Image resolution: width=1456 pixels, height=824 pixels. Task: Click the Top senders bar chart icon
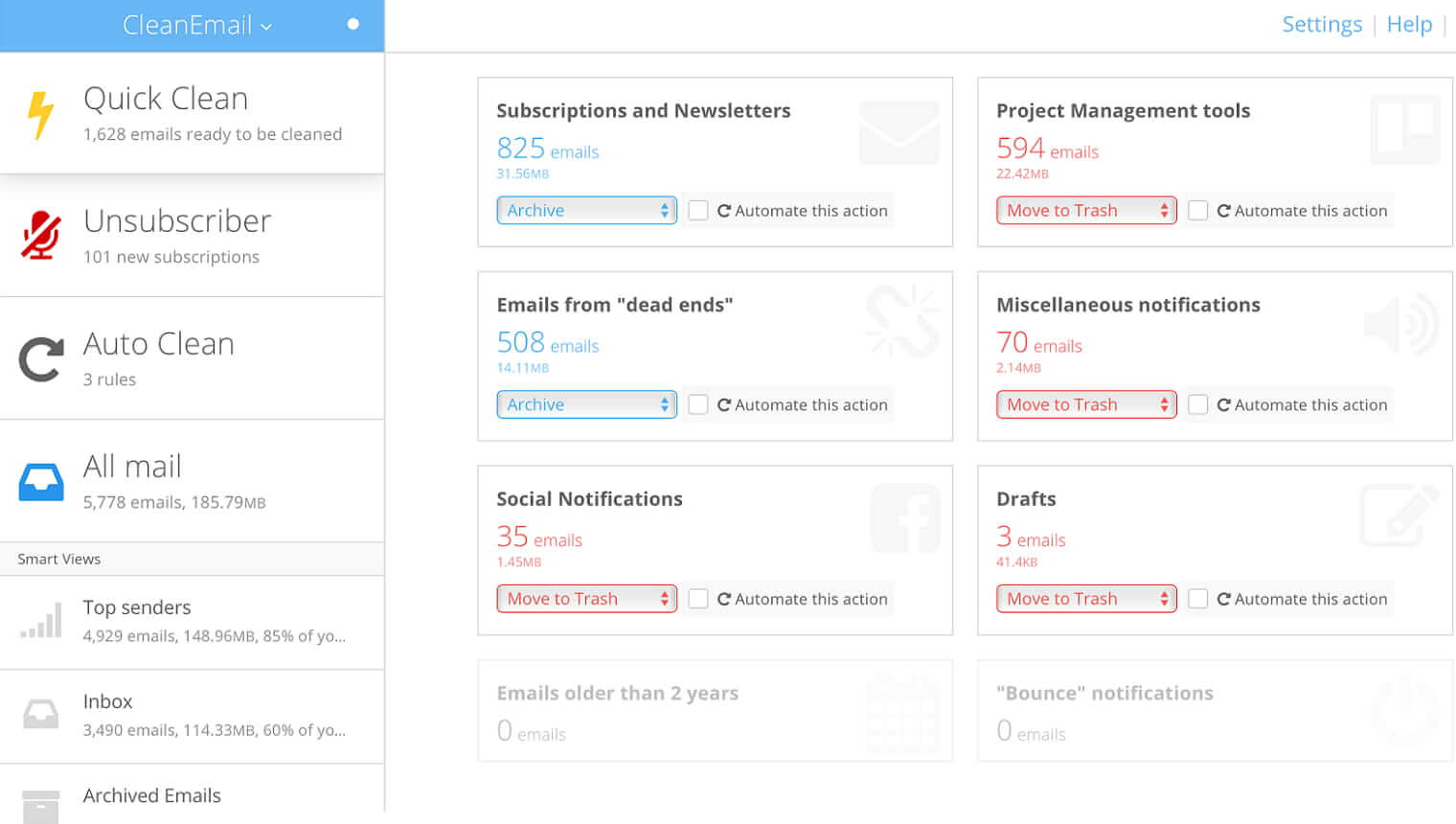click(x=41, y=621)
